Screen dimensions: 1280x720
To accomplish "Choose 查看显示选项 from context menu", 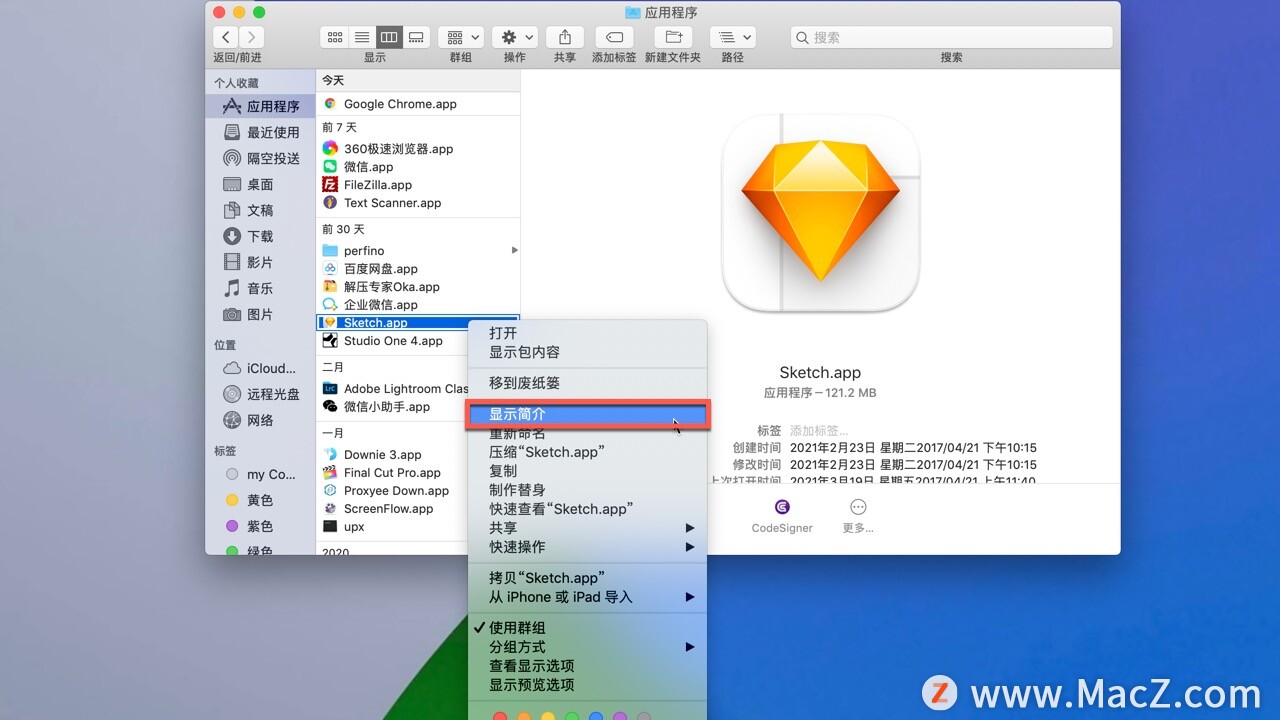I will pyautogui.click(x=588, y=666).
